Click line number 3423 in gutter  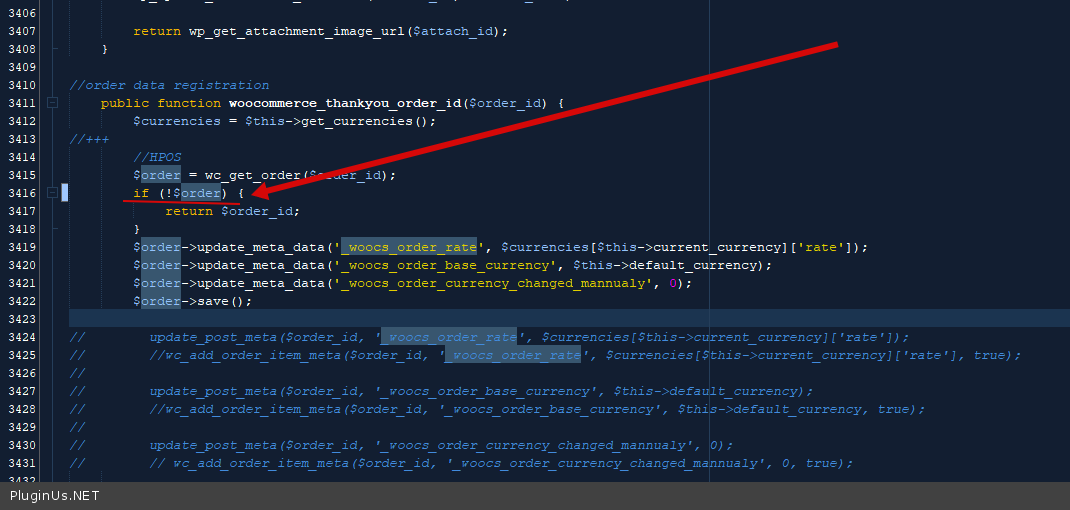click(21, 319)
